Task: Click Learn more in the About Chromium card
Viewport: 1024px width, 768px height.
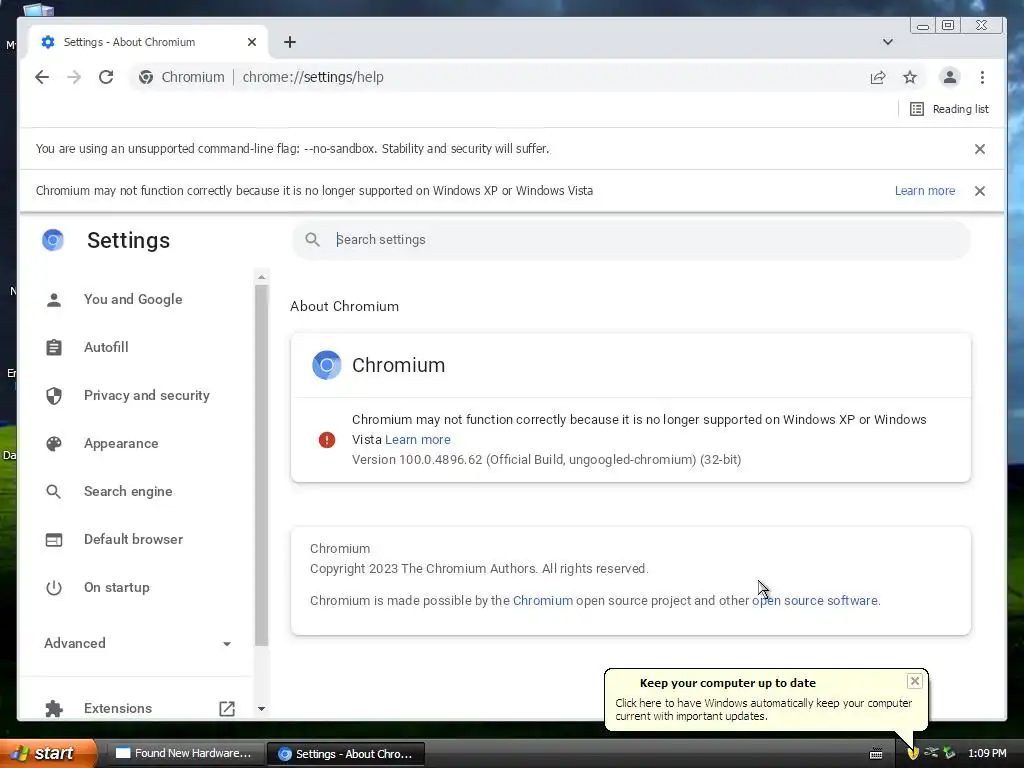Action: coord(418,440)
